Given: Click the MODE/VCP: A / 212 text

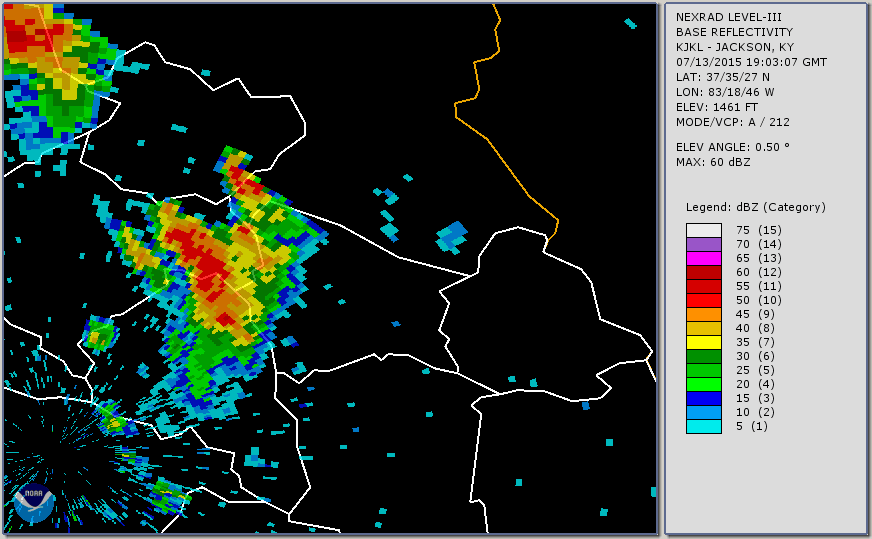Looking at the screenshot, I should 732,122.
